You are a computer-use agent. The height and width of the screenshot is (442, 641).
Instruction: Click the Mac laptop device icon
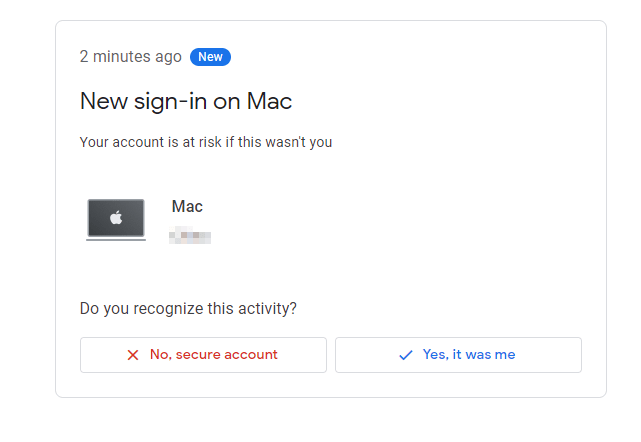[x=116, y=220]
